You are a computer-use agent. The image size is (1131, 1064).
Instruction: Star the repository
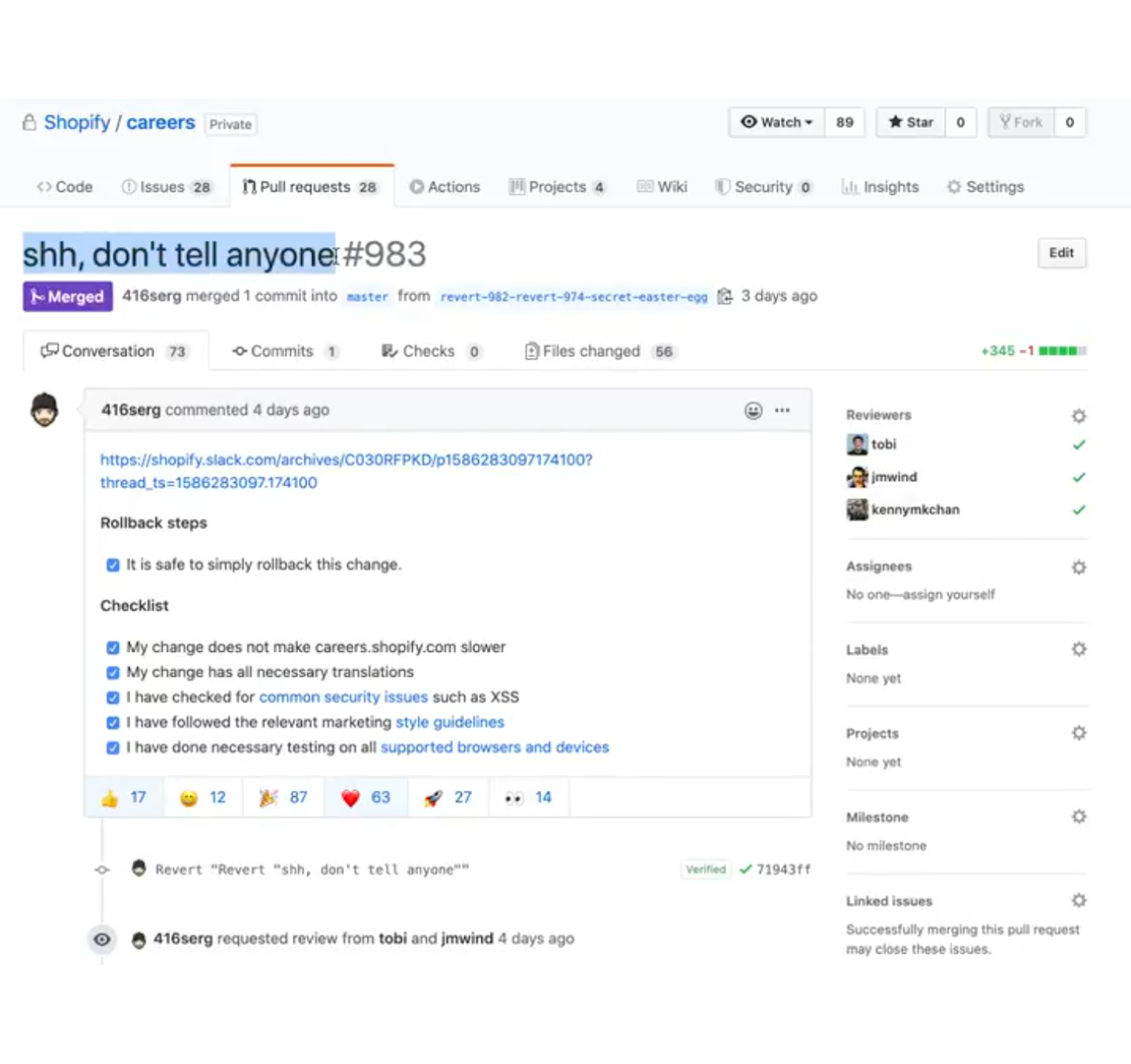pyautogui.click(x=911, y=122)
